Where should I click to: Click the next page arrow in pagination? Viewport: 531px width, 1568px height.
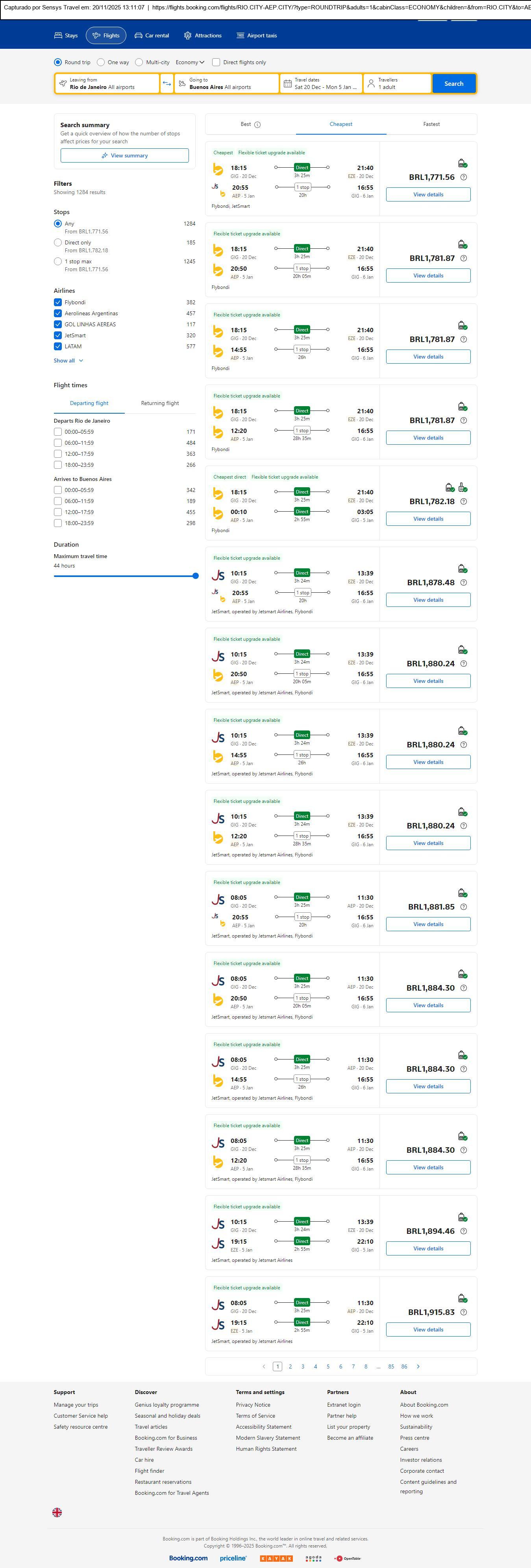418,1366
